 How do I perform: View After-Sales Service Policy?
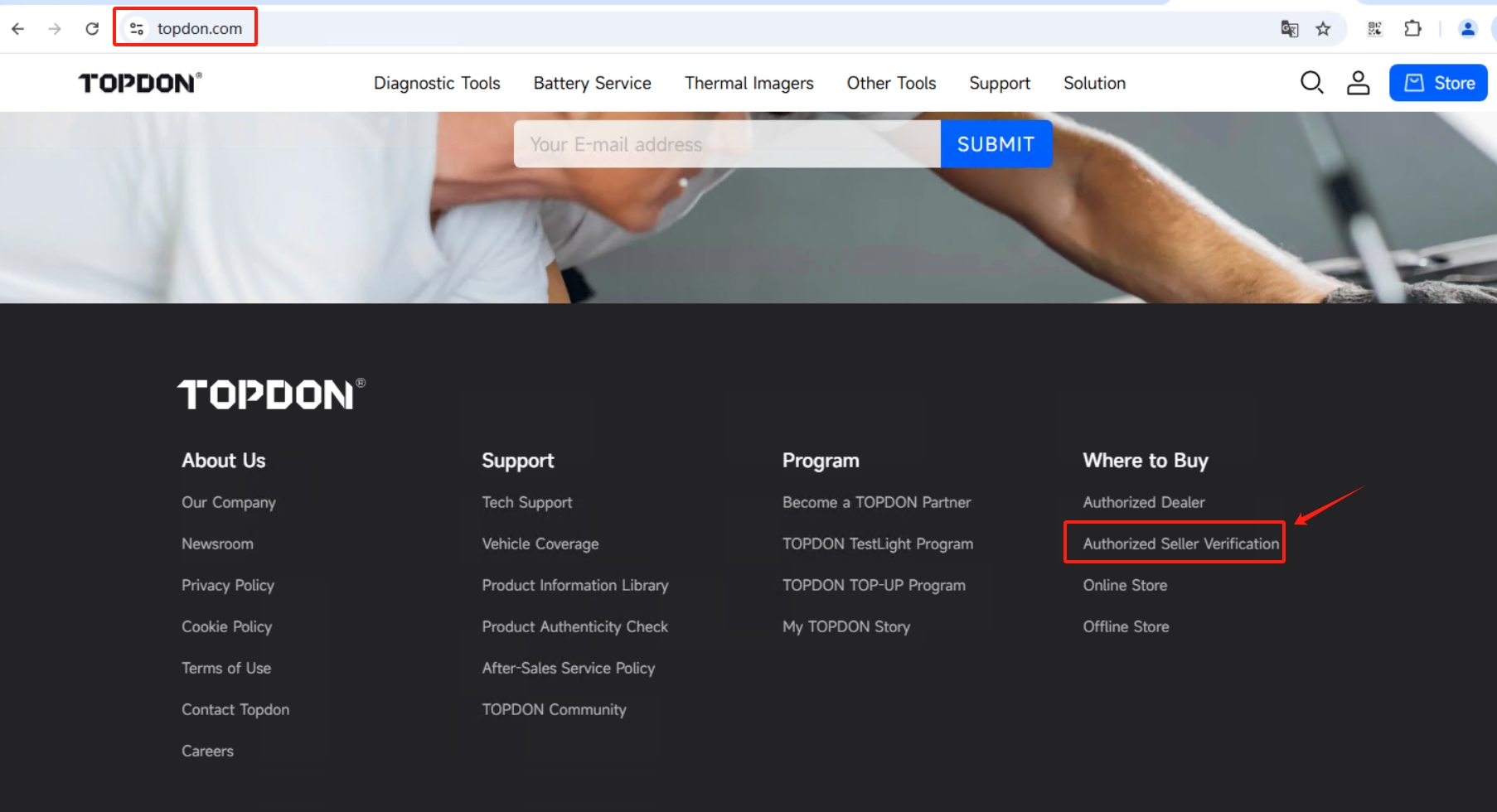[569, 668]
